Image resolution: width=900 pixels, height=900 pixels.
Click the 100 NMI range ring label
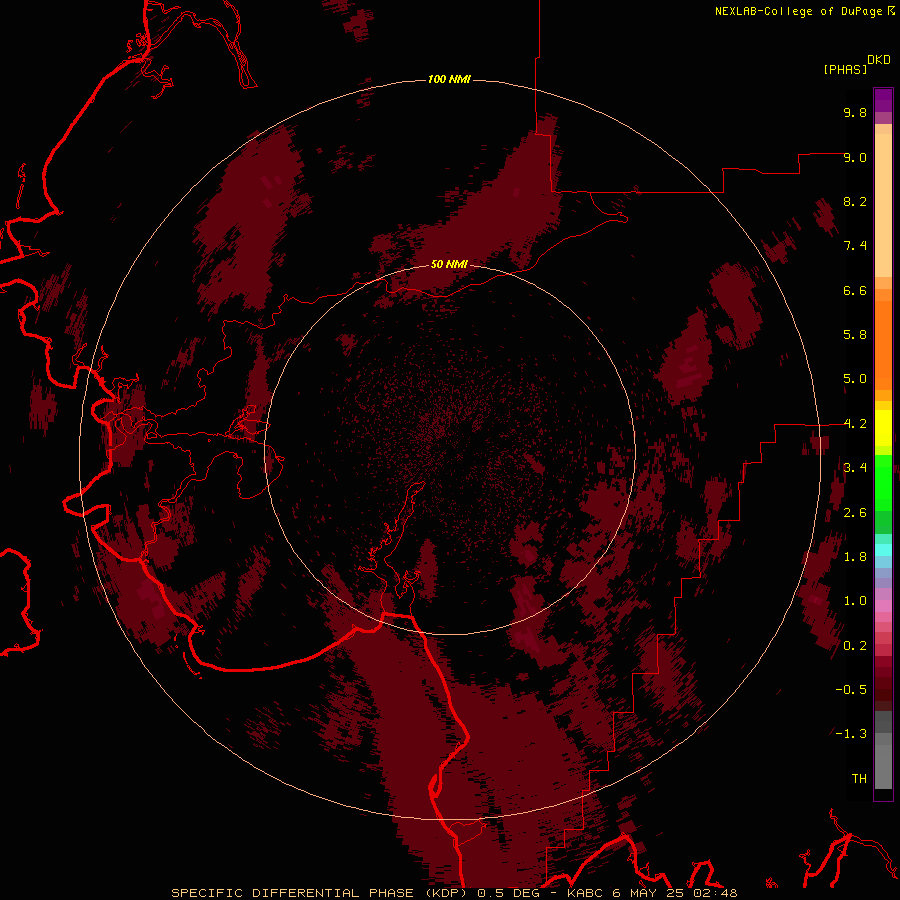[449, 79]
